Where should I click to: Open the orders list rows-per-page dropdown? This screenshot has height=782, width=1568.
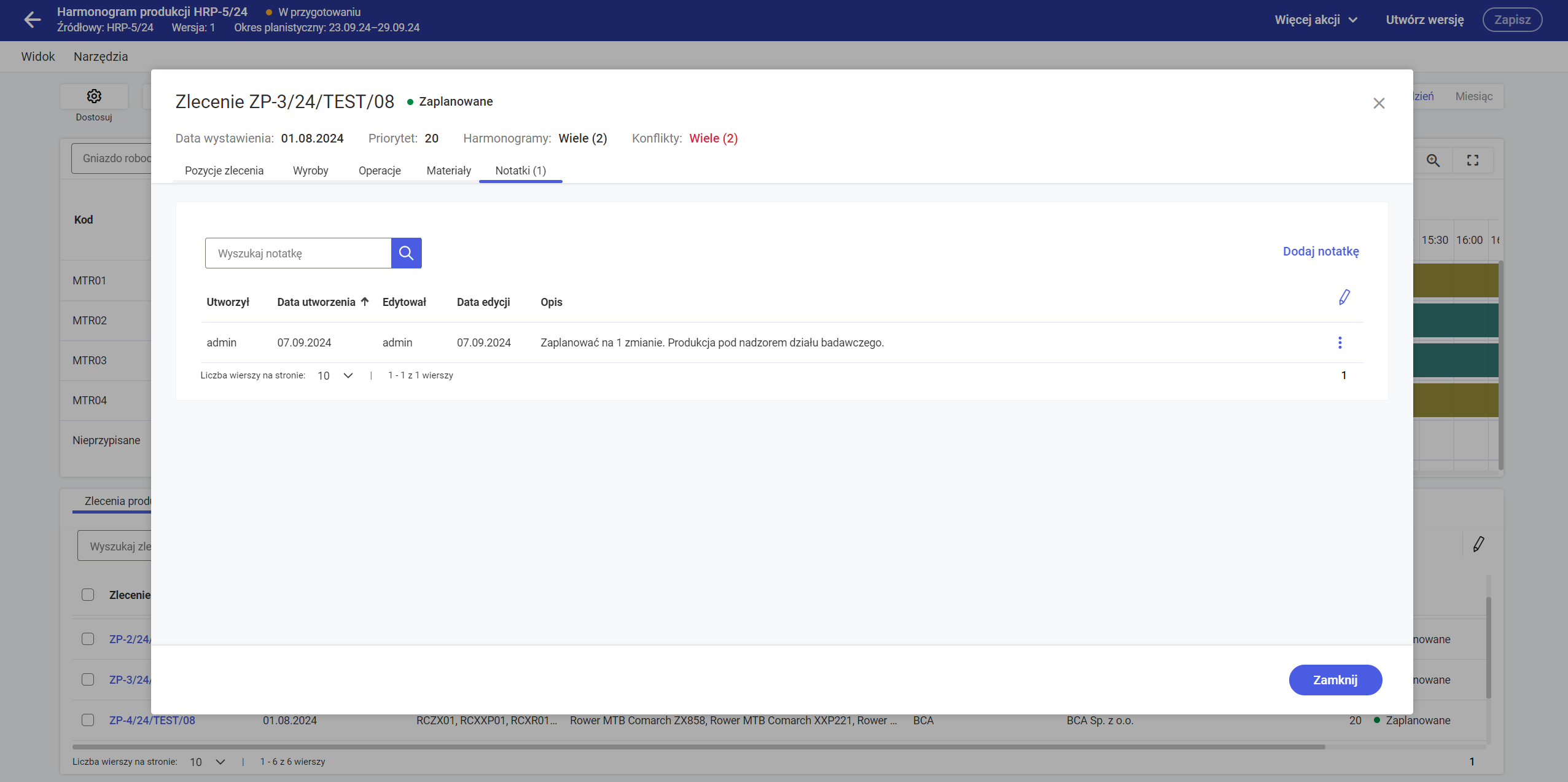click(x=208, y=762)
